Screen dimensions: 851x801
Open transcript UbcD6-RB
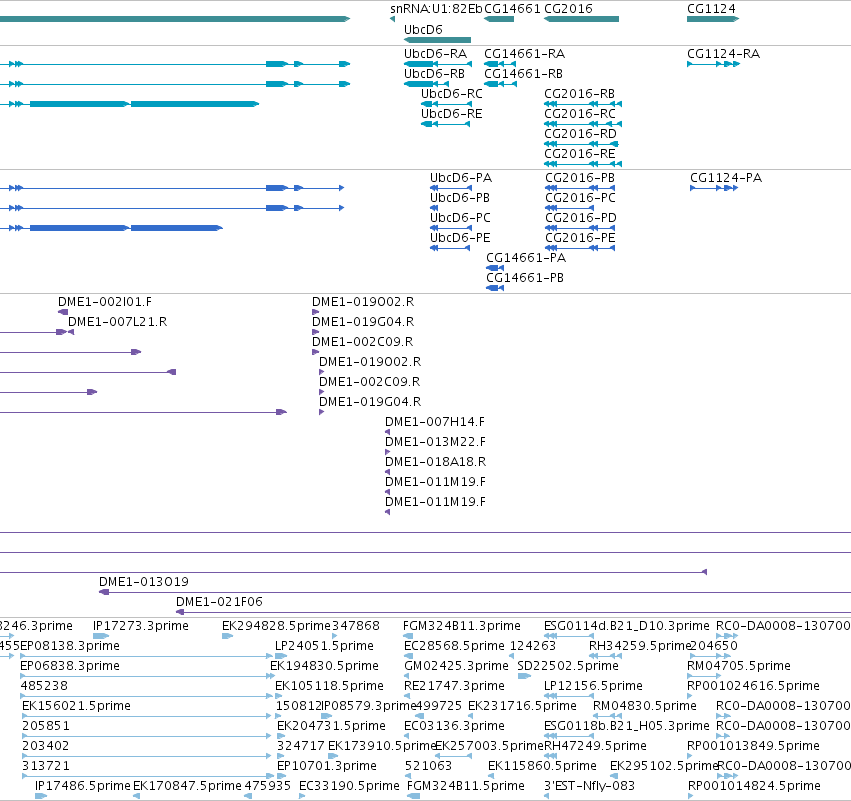(434, 74)
